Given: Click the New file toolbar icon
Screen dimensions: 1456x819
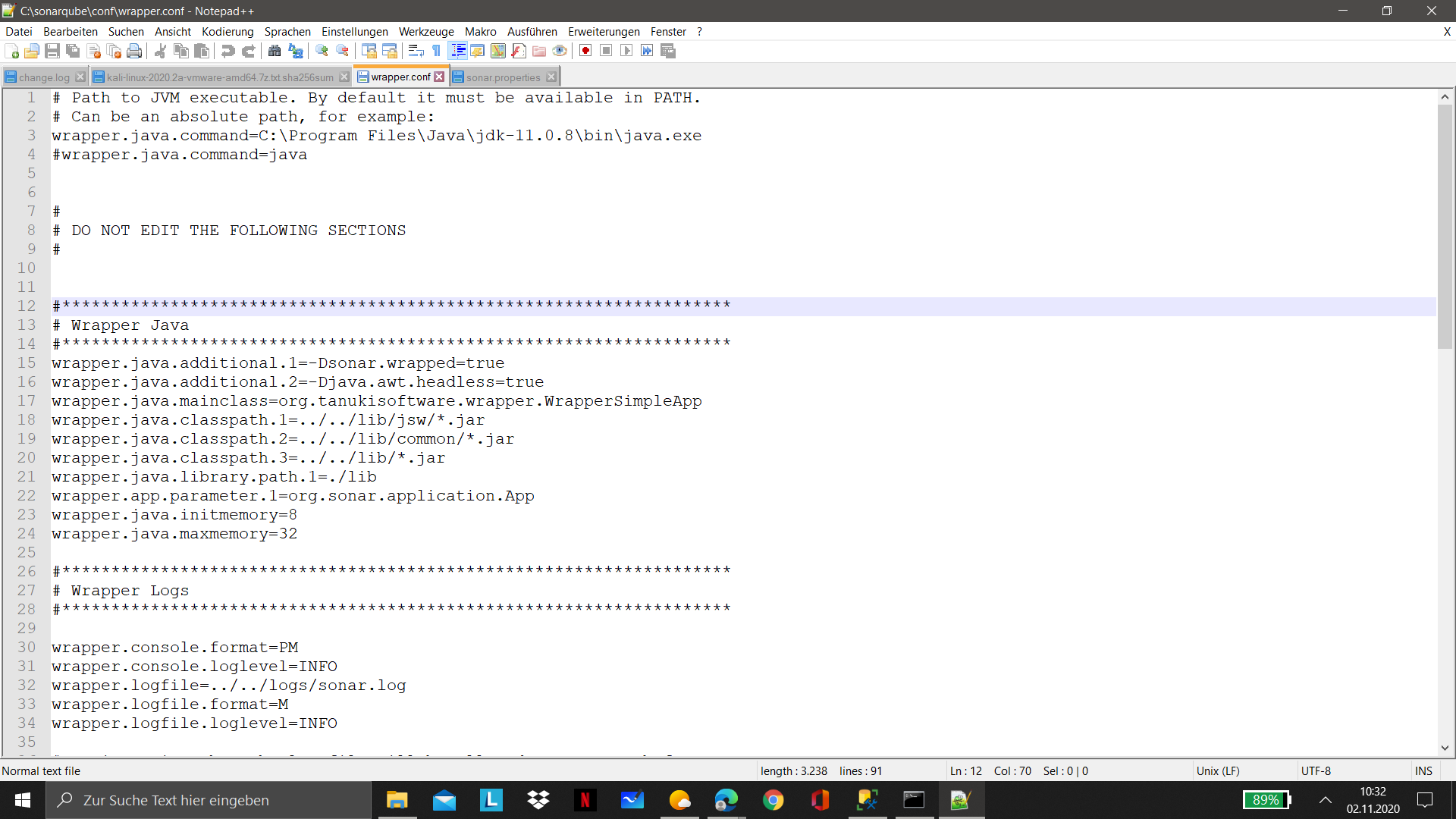Looking at the screenshot, I should pyautogui.click(x=11, y=51).
